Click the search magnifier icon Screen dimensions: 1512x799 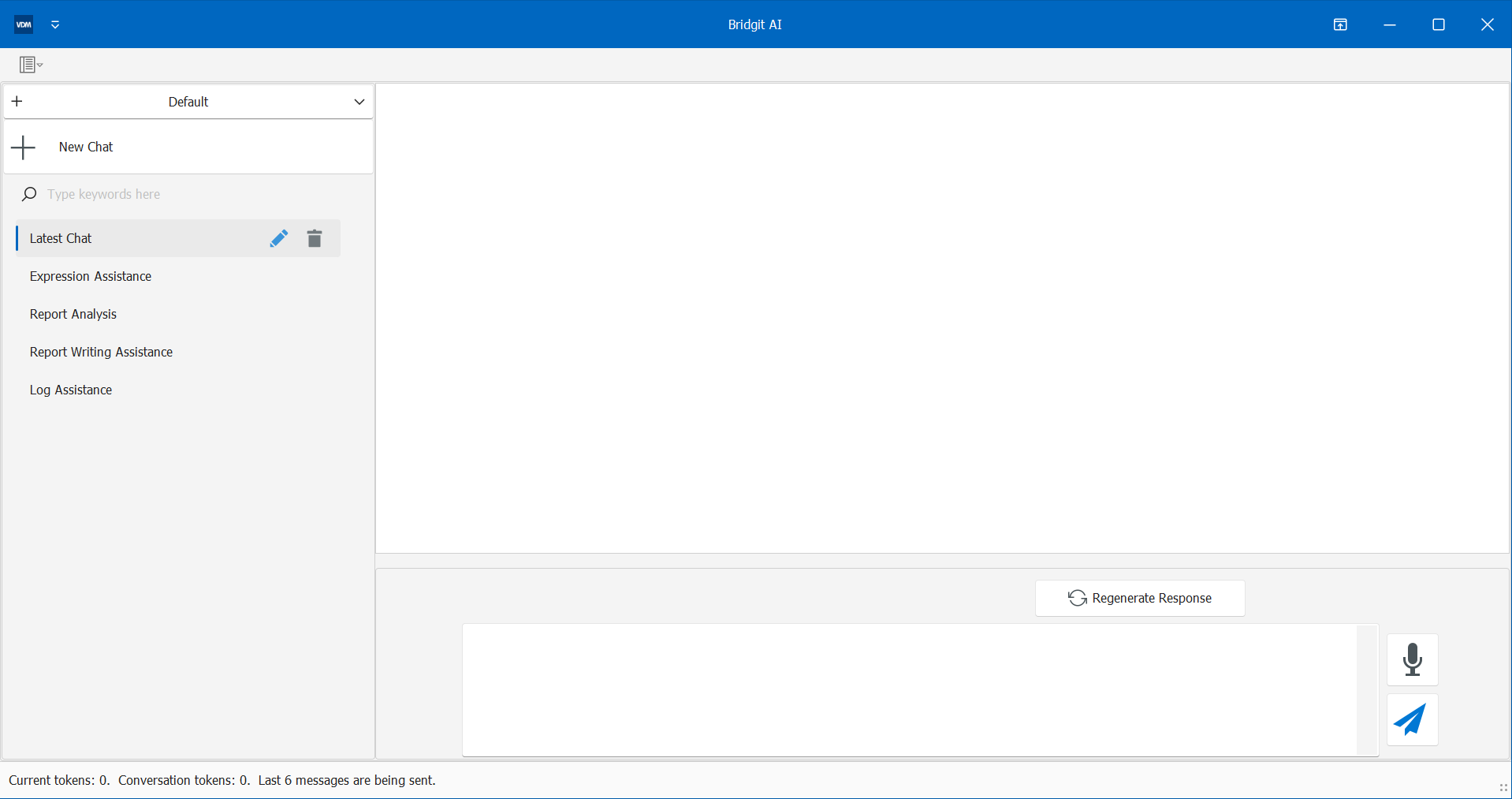coord(29,194)
